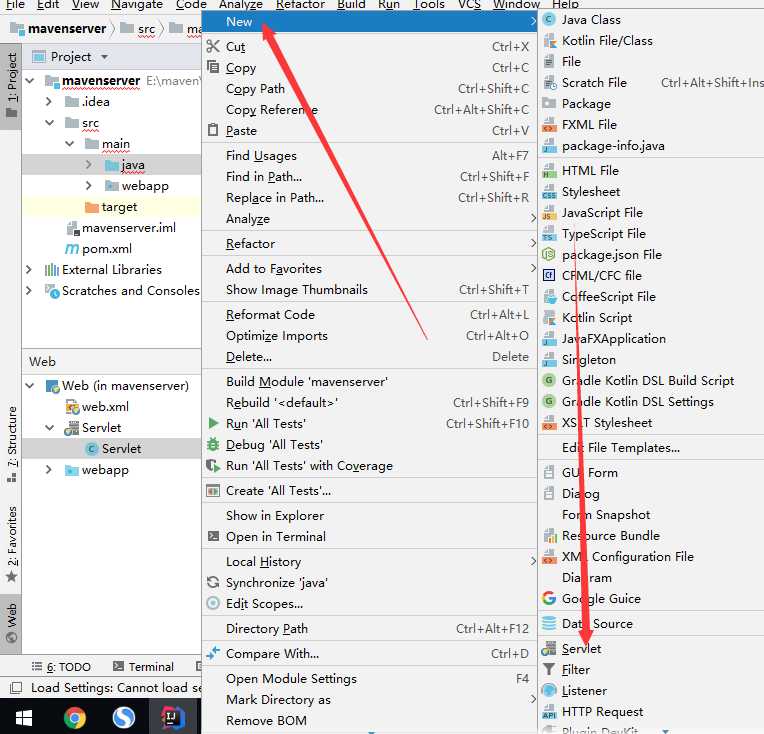Pick Scratch File entry icon
Screen dimensions: 764x734
[550, 83]
